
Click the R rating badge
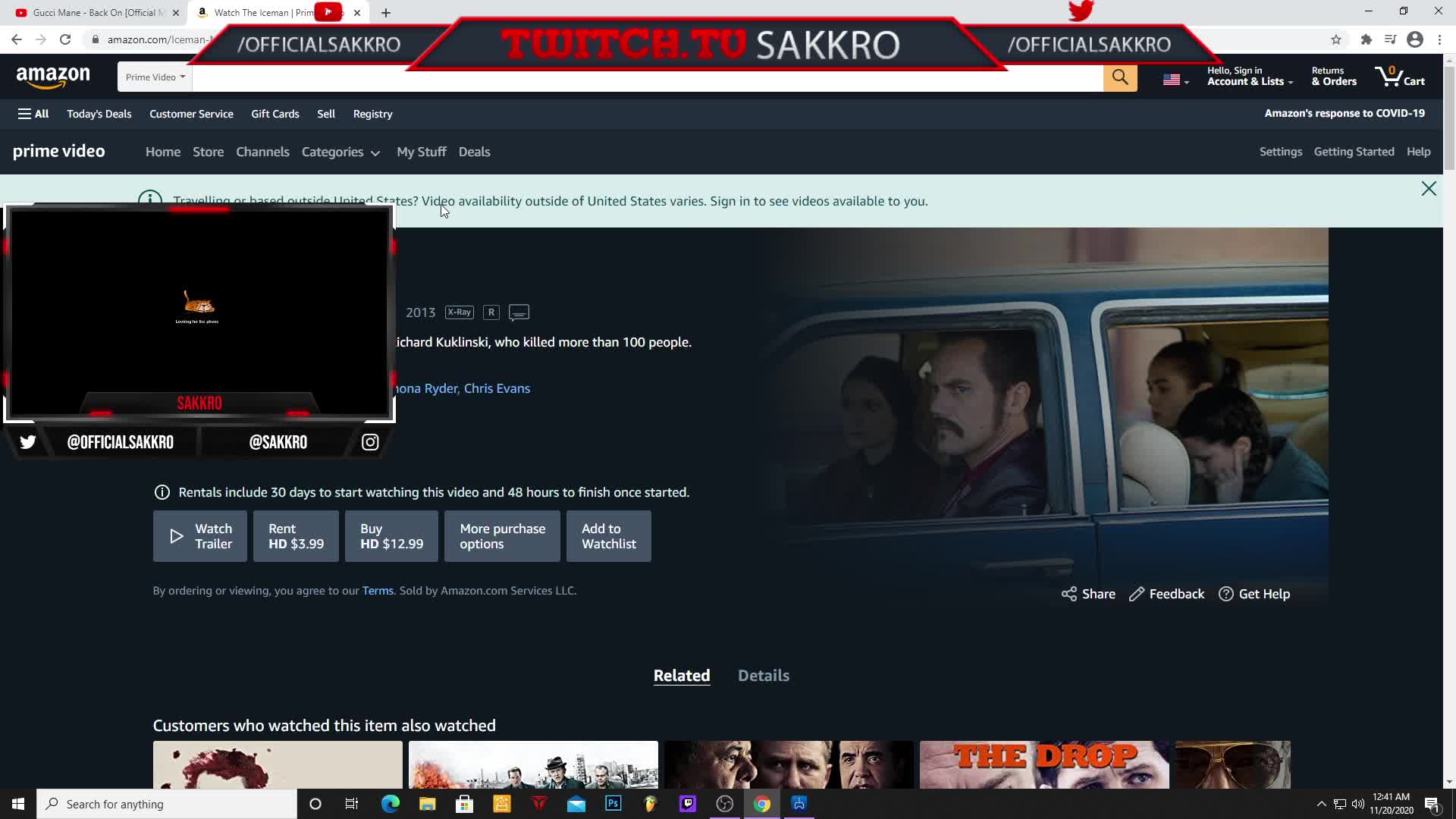(x=491, y=312)
